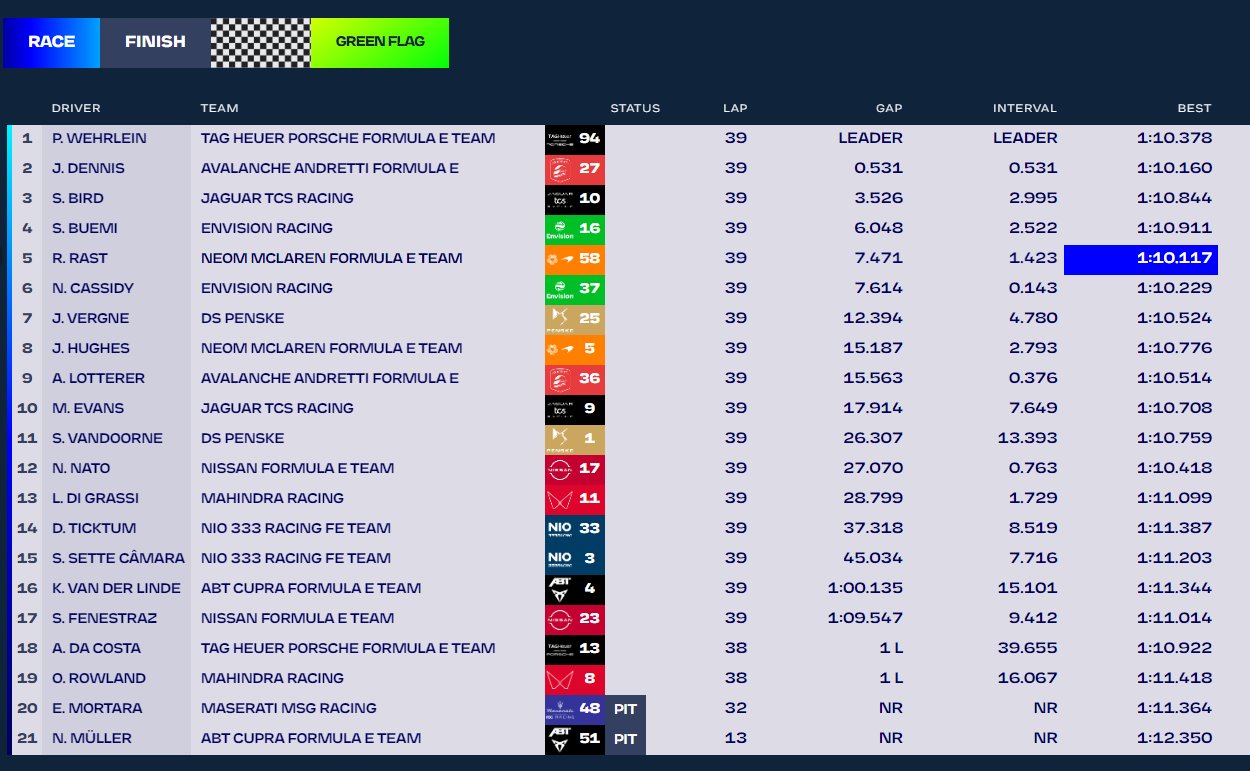Click driver name K. VAN DER LINDE
This screenshot has height=771, width=1250.
point(117,588)
